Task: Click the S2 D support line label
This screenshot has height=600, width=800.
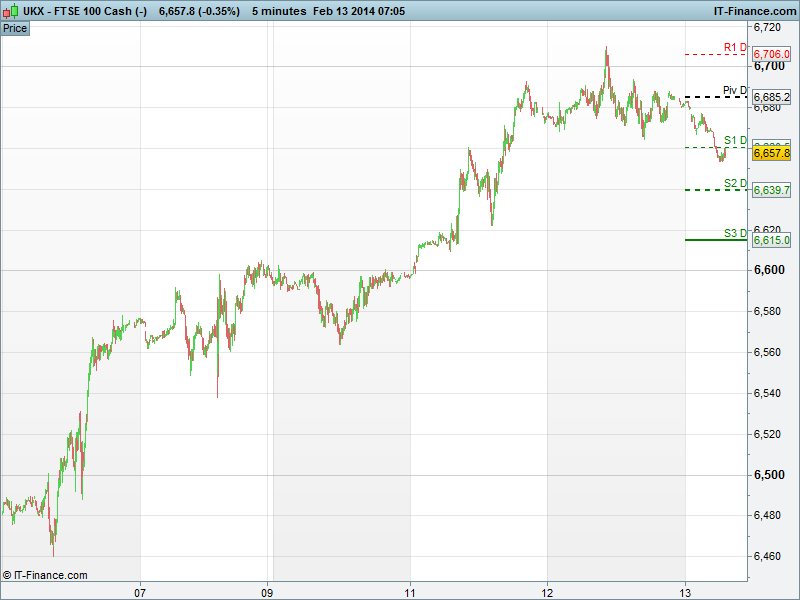Action: click(x=735, y=183)
